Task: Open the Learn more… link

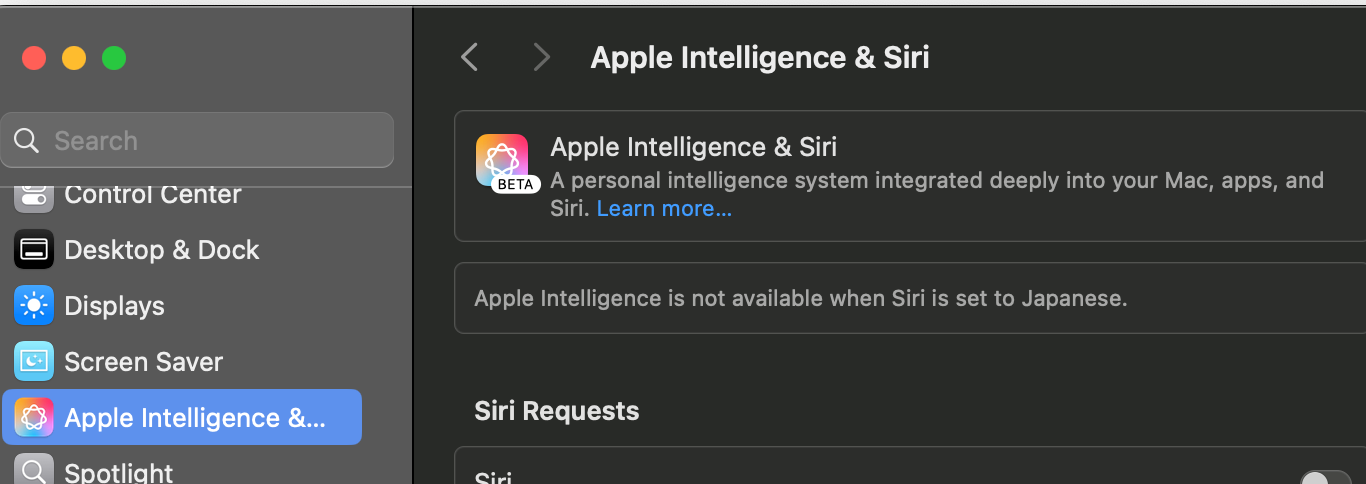Action: pyautogui.click(x=664, y=209)
